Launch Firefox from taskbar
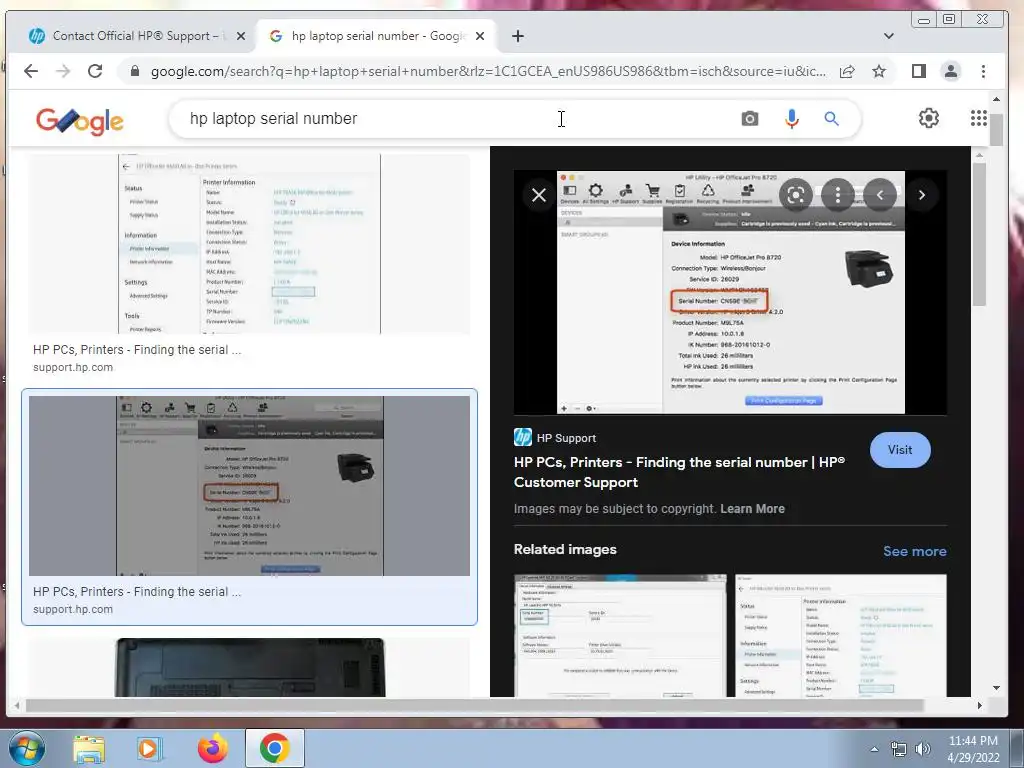The width and height of the screenshot is (1024, 768). 213,748
